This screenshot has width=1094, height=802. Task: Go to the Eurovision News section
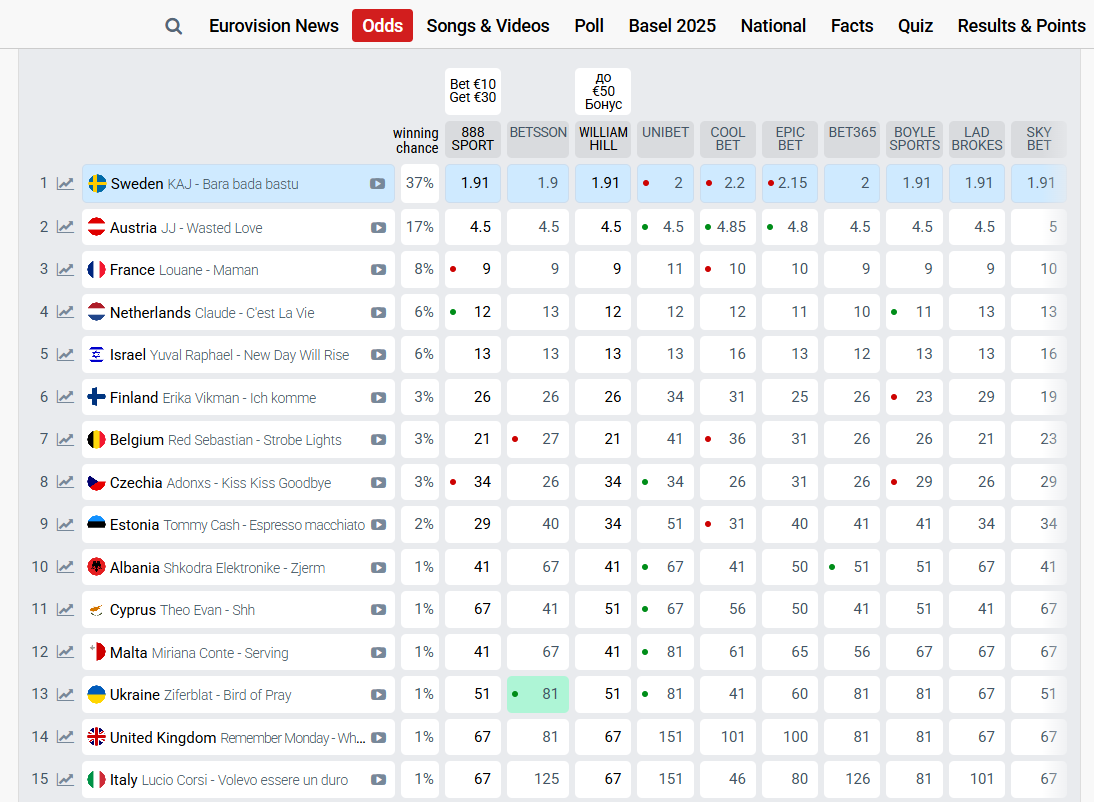tap(274, 26)
